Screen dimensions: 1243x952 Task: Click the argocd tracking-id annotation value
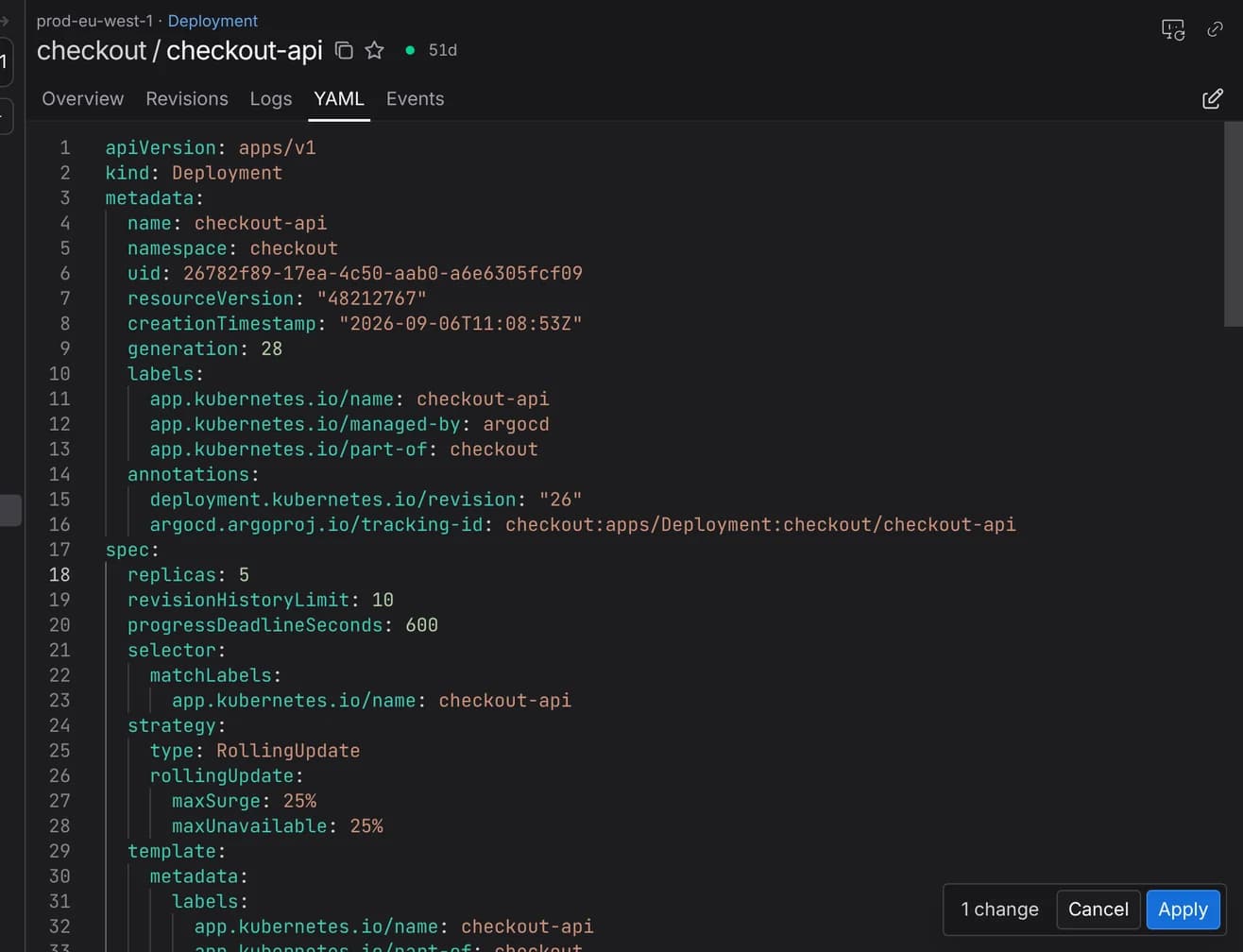(x=760, y=524)
